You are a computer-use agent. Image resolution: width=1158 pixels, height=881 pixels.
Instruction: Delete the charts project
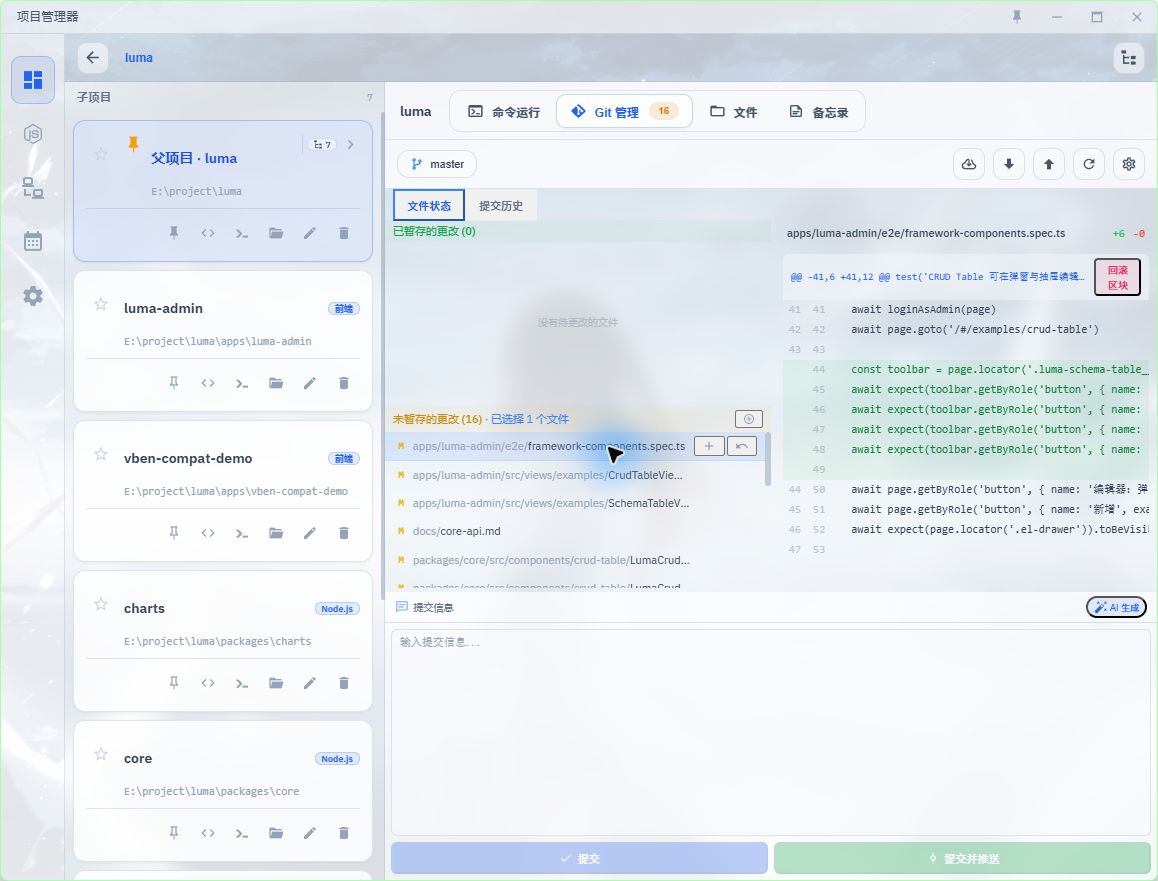pos(343,682)
